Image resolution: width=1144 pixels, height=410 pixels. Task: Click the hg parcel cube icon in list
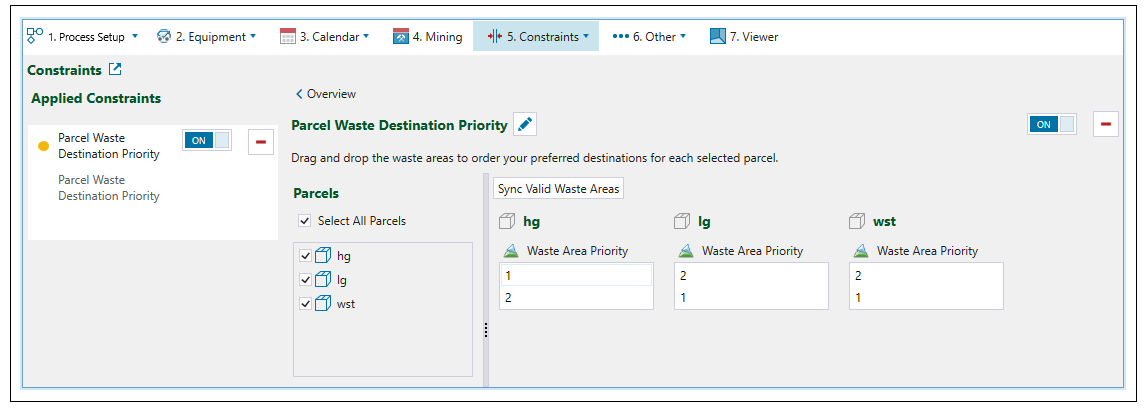pyautogui.click(x=323, y=256)
